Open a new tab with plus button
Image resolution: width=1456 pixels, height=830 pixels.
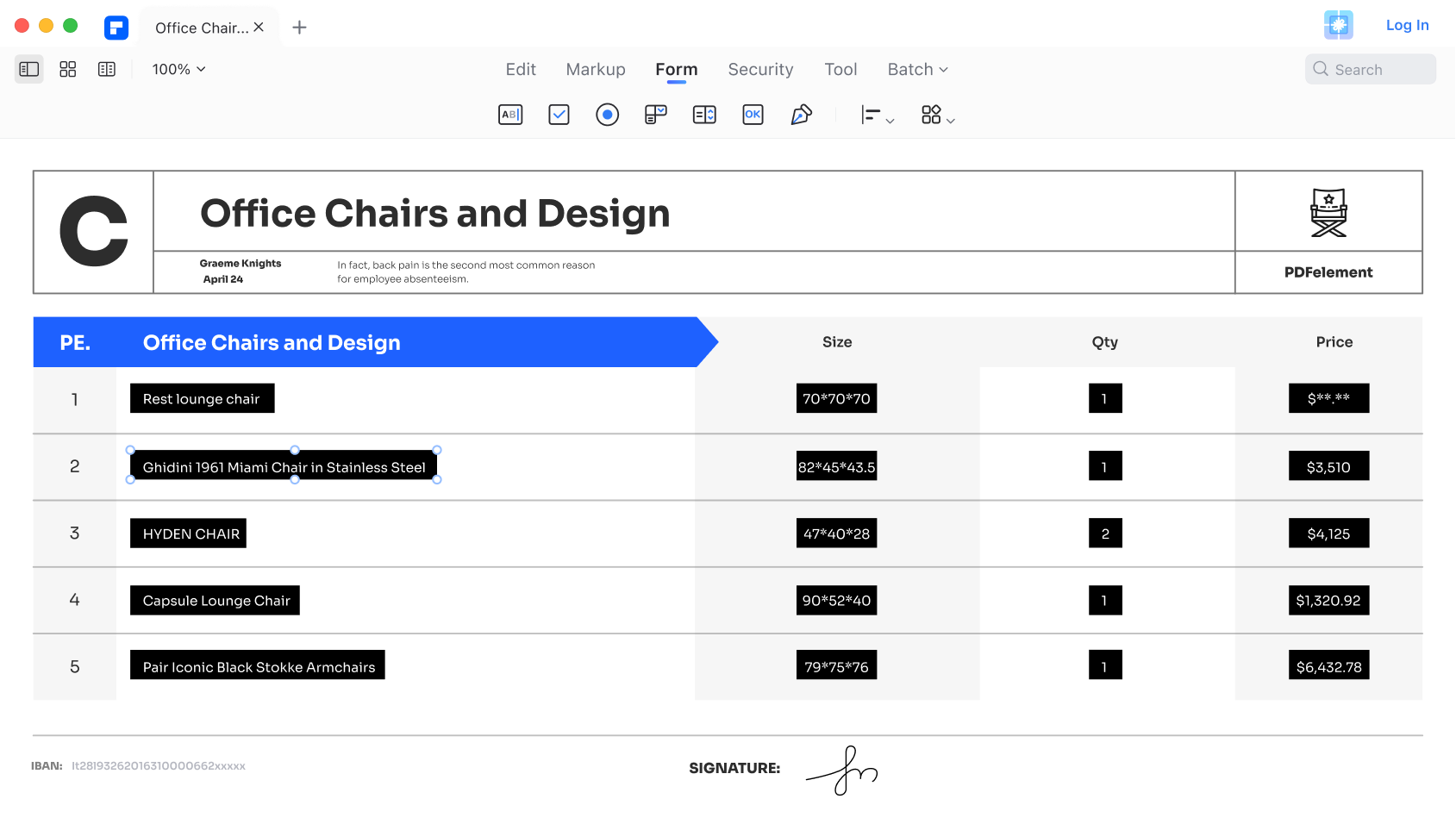pyautogui.click(x=299, y=28)
